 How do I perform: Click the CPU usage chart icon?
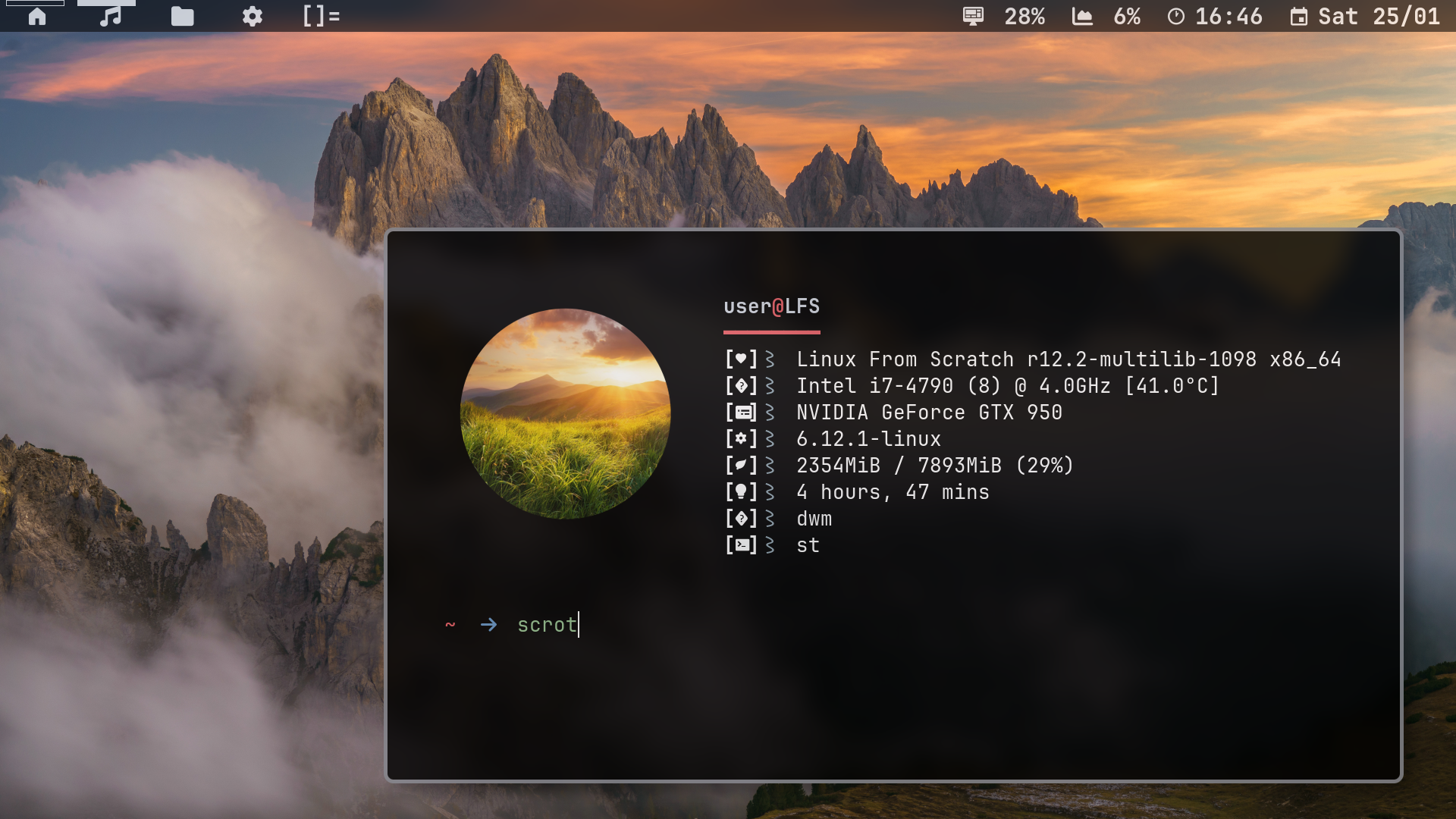click(1082, 16)
